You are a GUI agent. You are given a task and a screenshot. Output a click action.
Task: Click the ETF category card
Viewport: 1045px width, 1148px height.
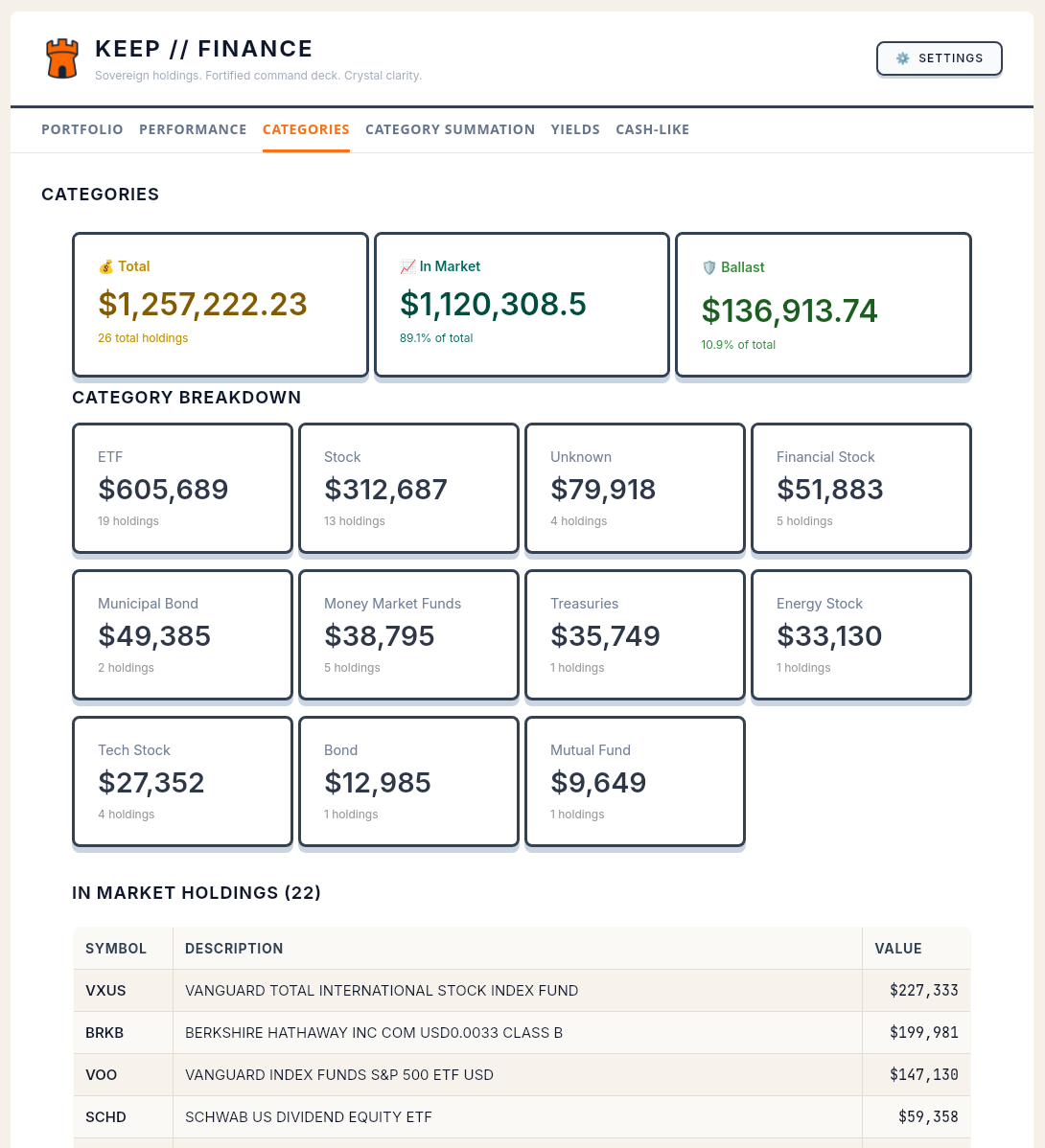coord(182,488)
